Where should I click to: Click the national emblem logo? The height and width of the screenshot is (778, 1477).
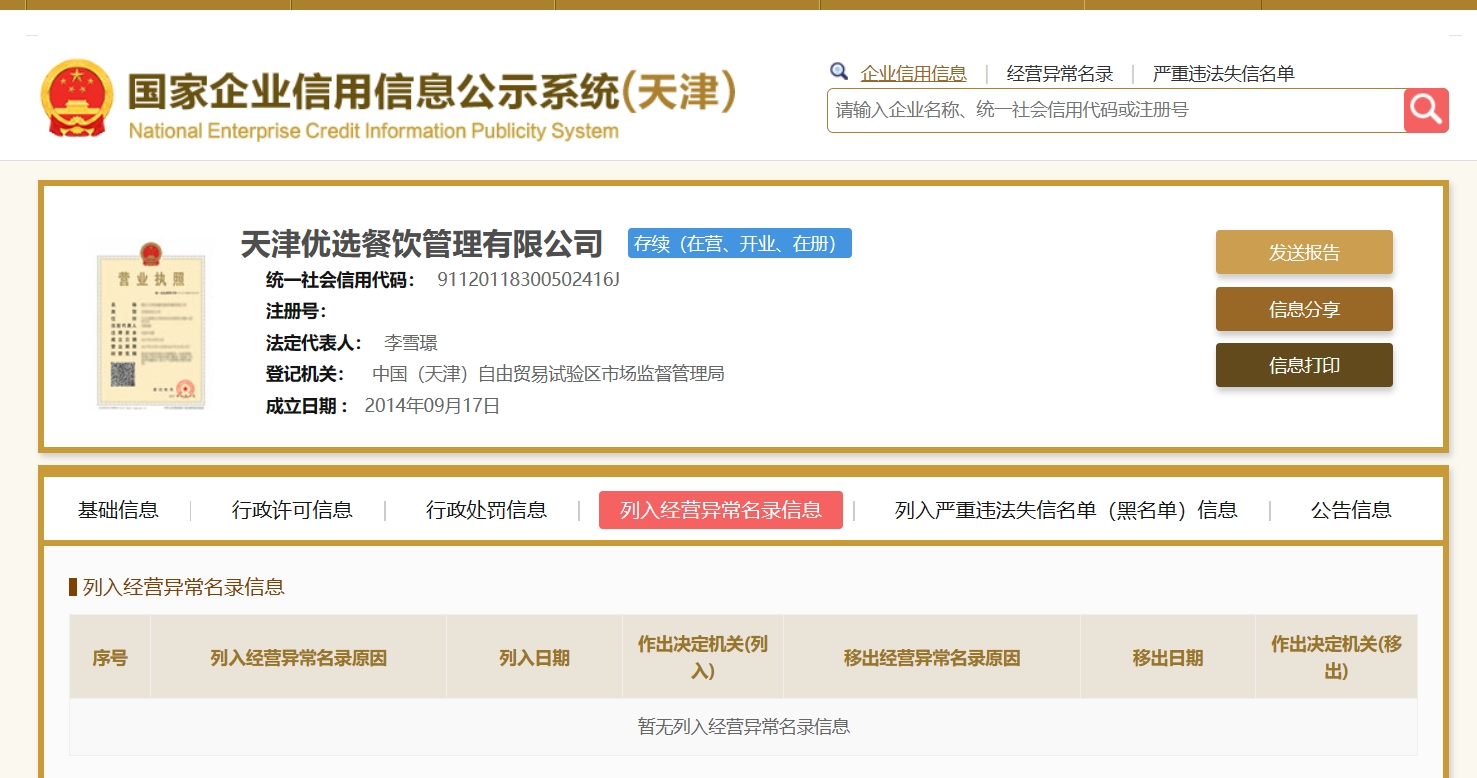tap(77, 98)
